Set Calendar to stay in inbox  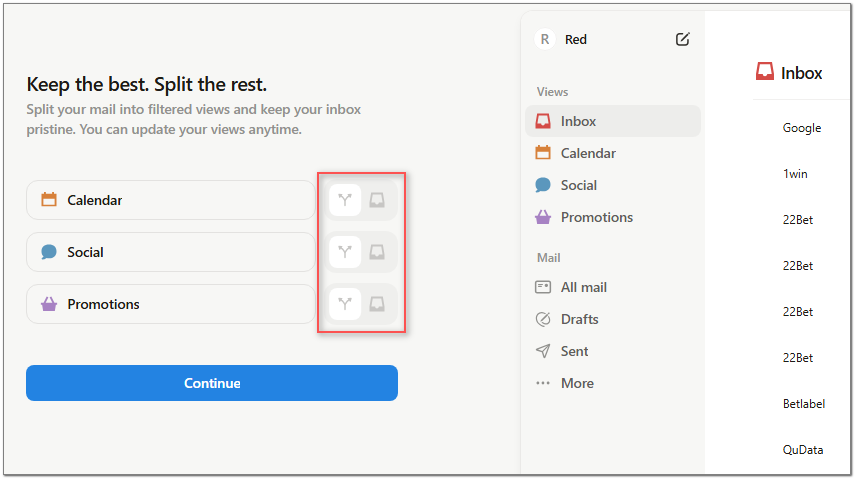tap(377, 200)
